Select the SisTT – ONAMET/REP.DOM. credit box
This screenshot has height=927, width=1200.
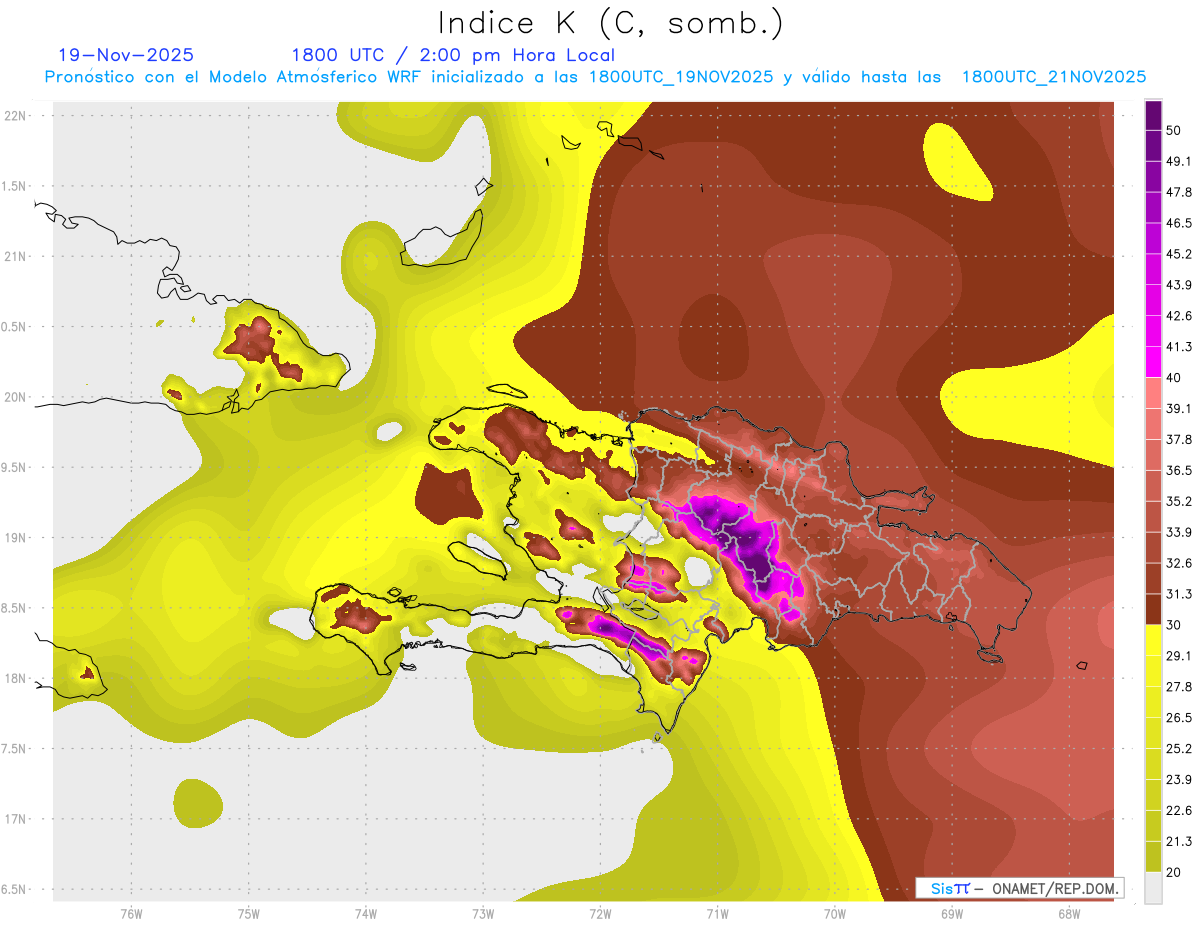coord(1019,888)
